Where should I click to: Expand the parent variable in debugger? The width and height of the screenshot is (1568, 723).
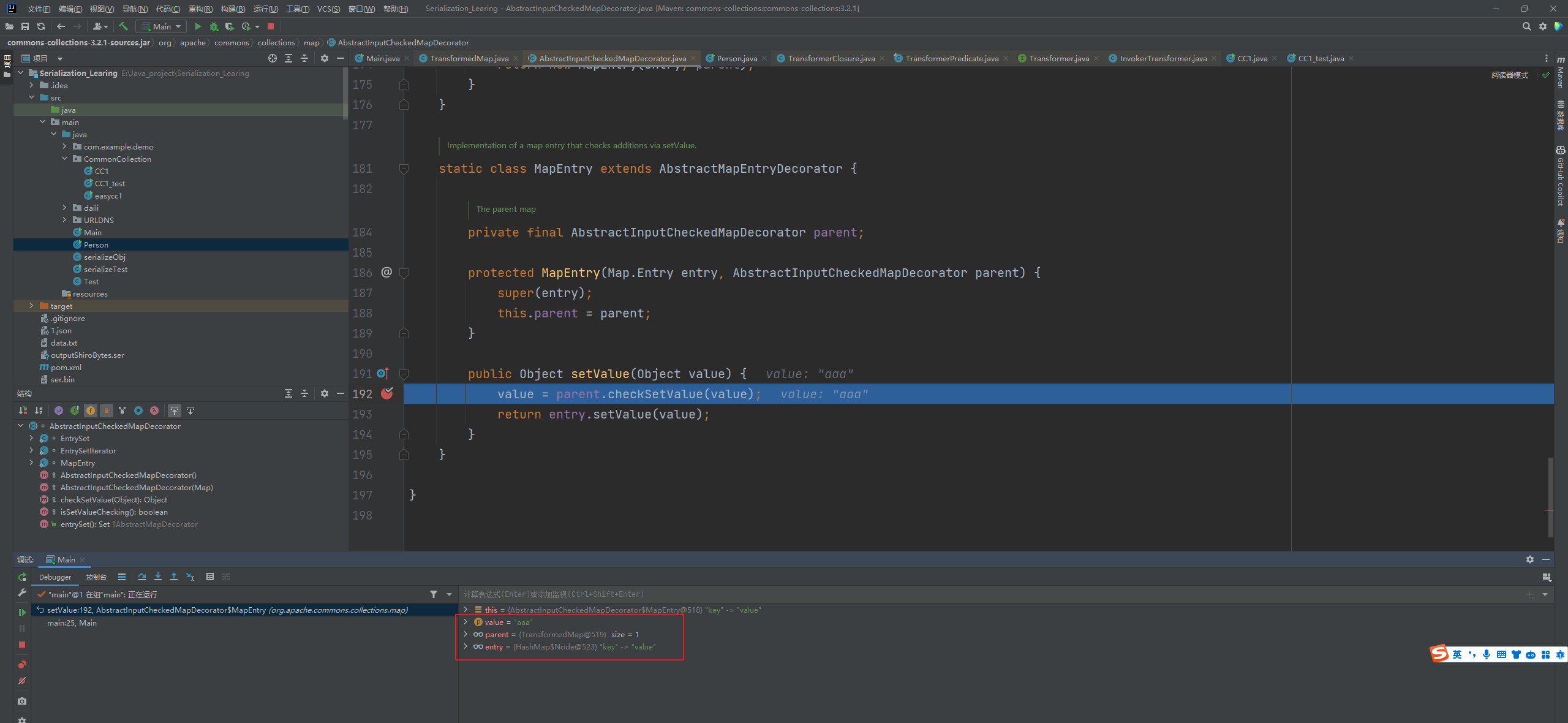(x=466, y=634)
